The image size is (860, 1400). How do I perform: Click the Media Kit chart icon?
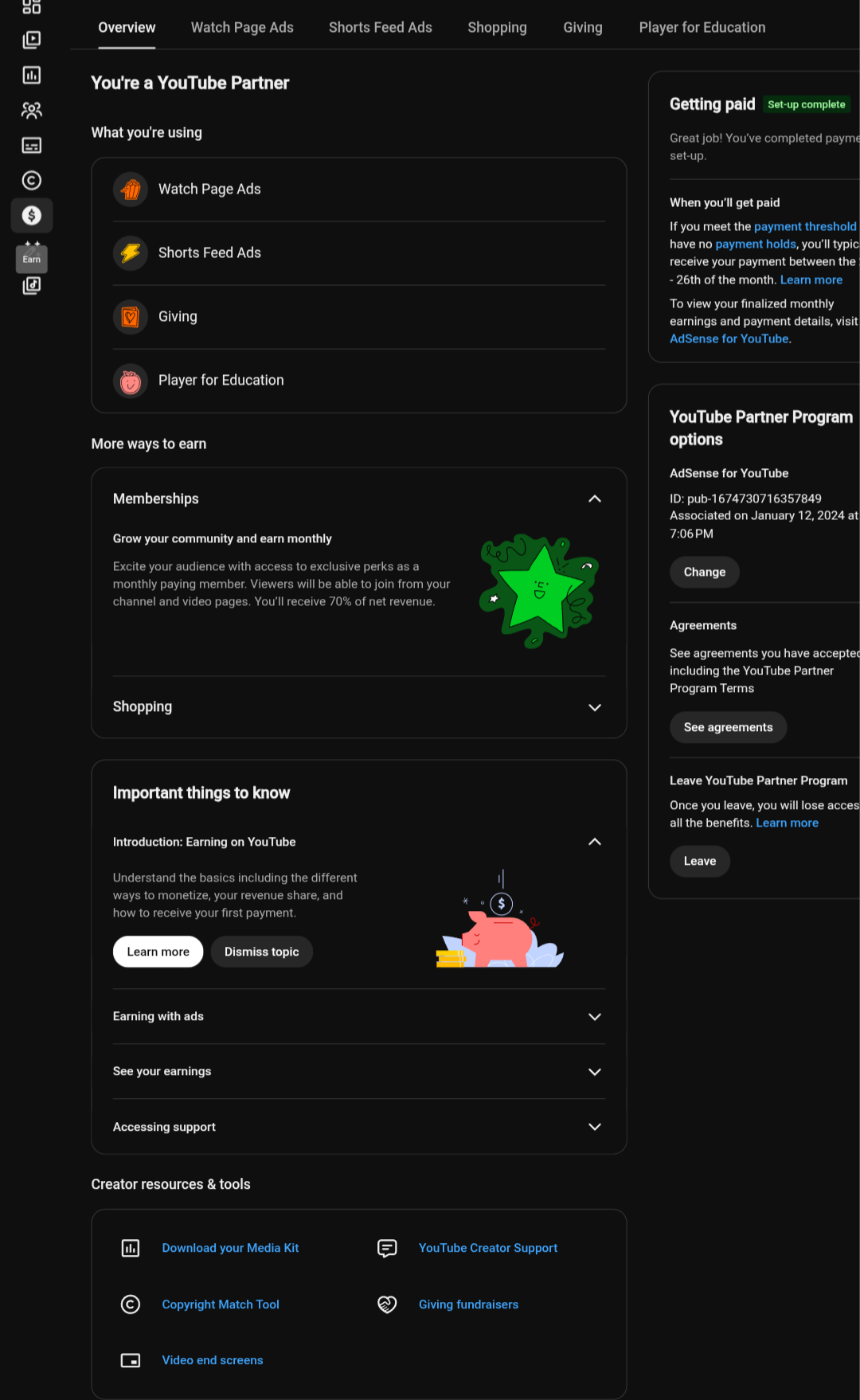click(131, 1248)
